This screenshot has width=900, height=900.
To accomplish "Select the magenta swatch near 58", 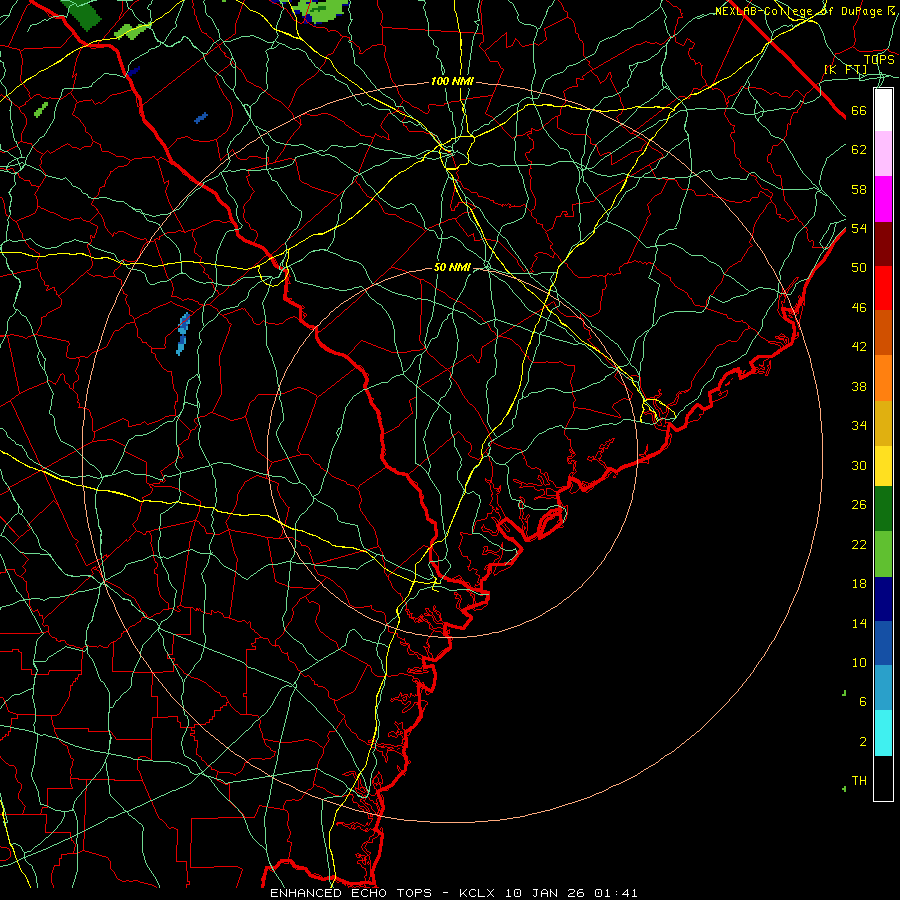I will [883, 199].
